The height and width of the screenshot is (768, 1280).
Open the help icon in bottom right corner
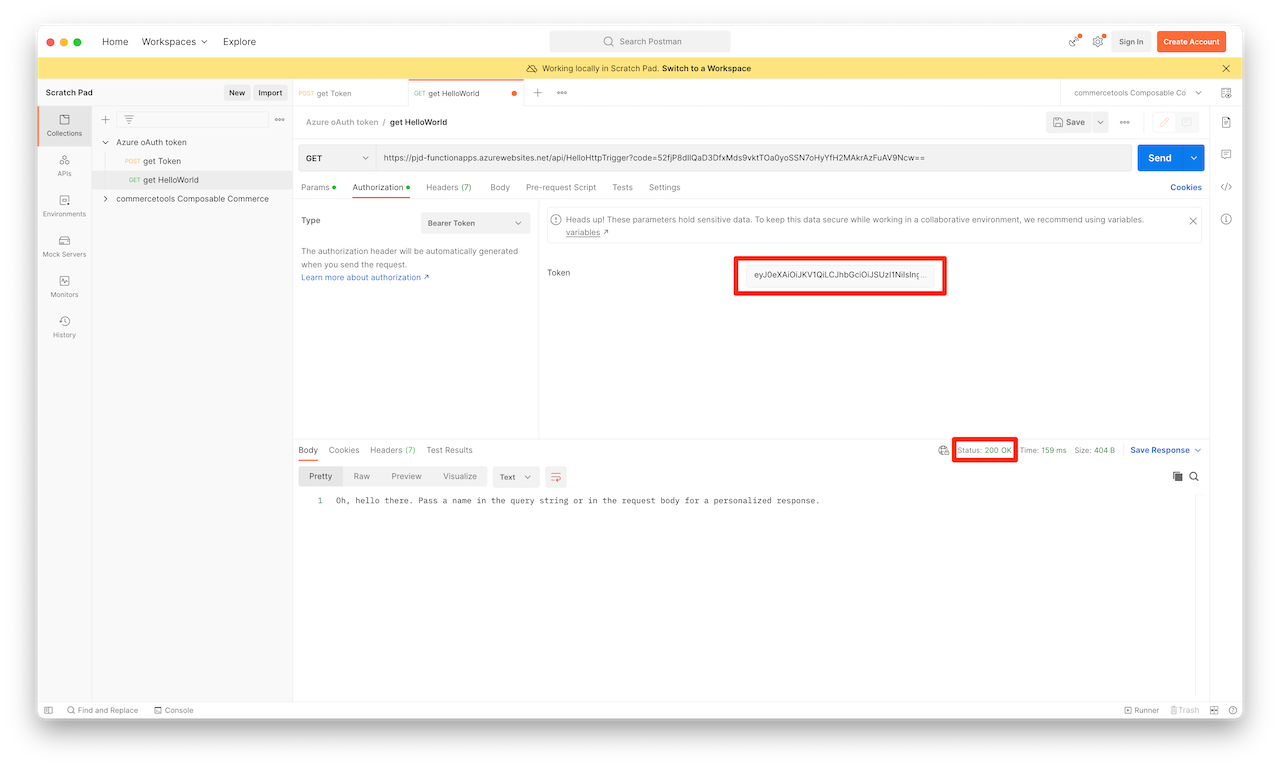(x=1231, y=710)
